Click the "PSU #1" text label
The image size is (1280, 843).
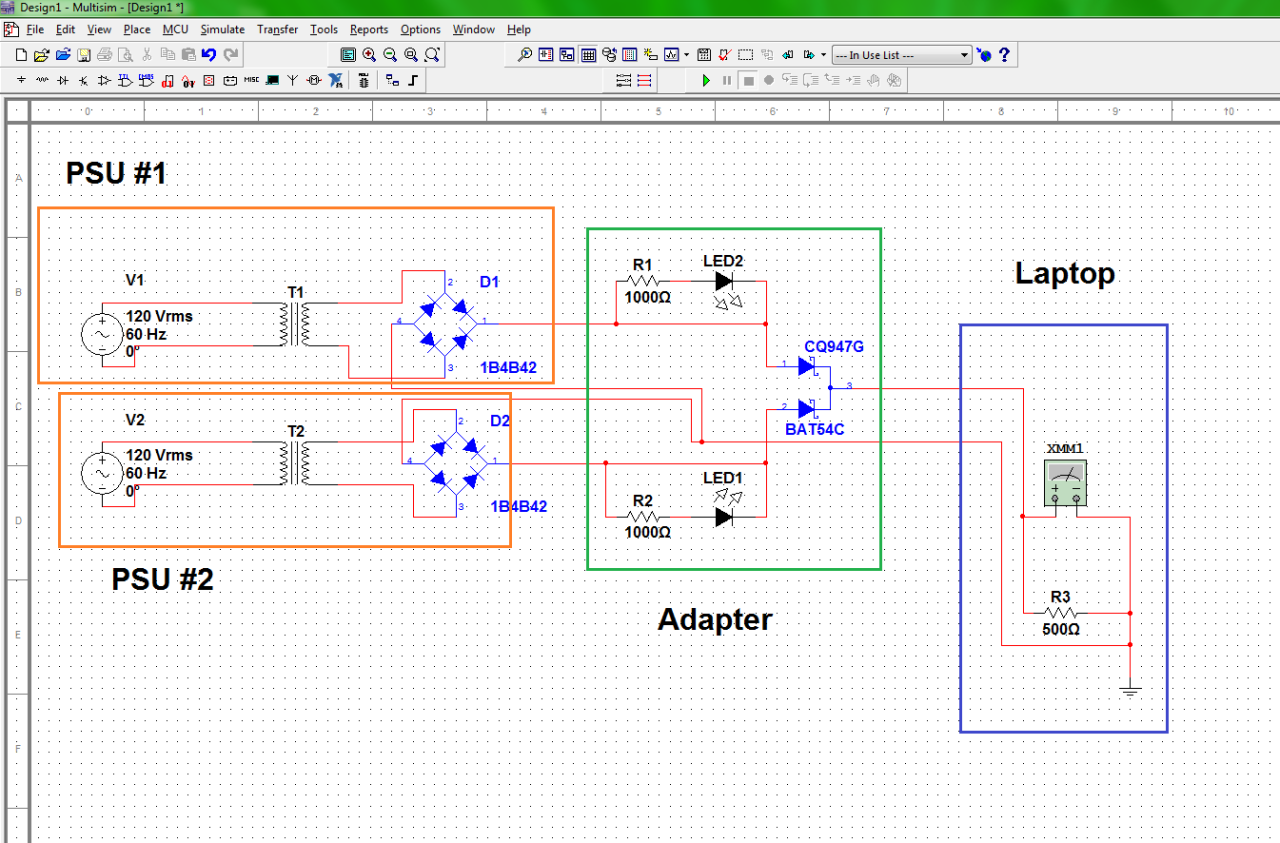click(x=116, y=174)
